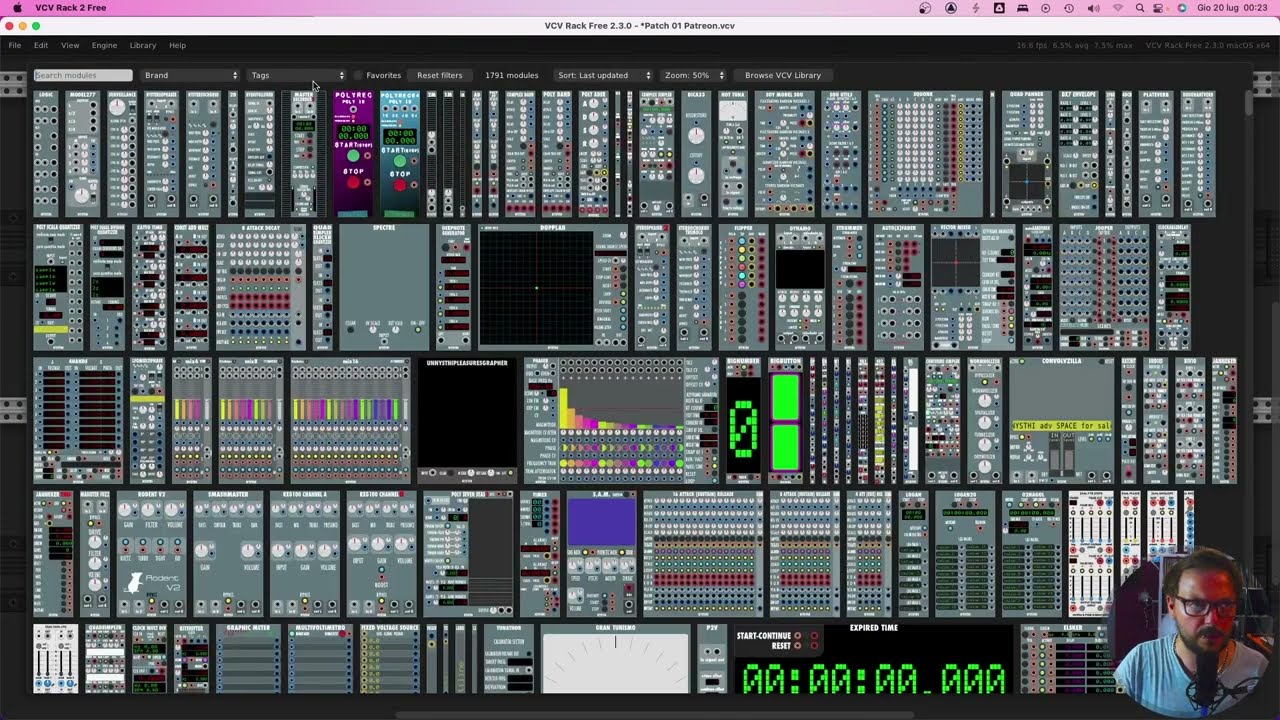Image resolution: width=1280 pixels, height=720 pixels.
Task: Select the SOY MODEL SOU module
Action: pyautogui.click(x=784, y=153)
